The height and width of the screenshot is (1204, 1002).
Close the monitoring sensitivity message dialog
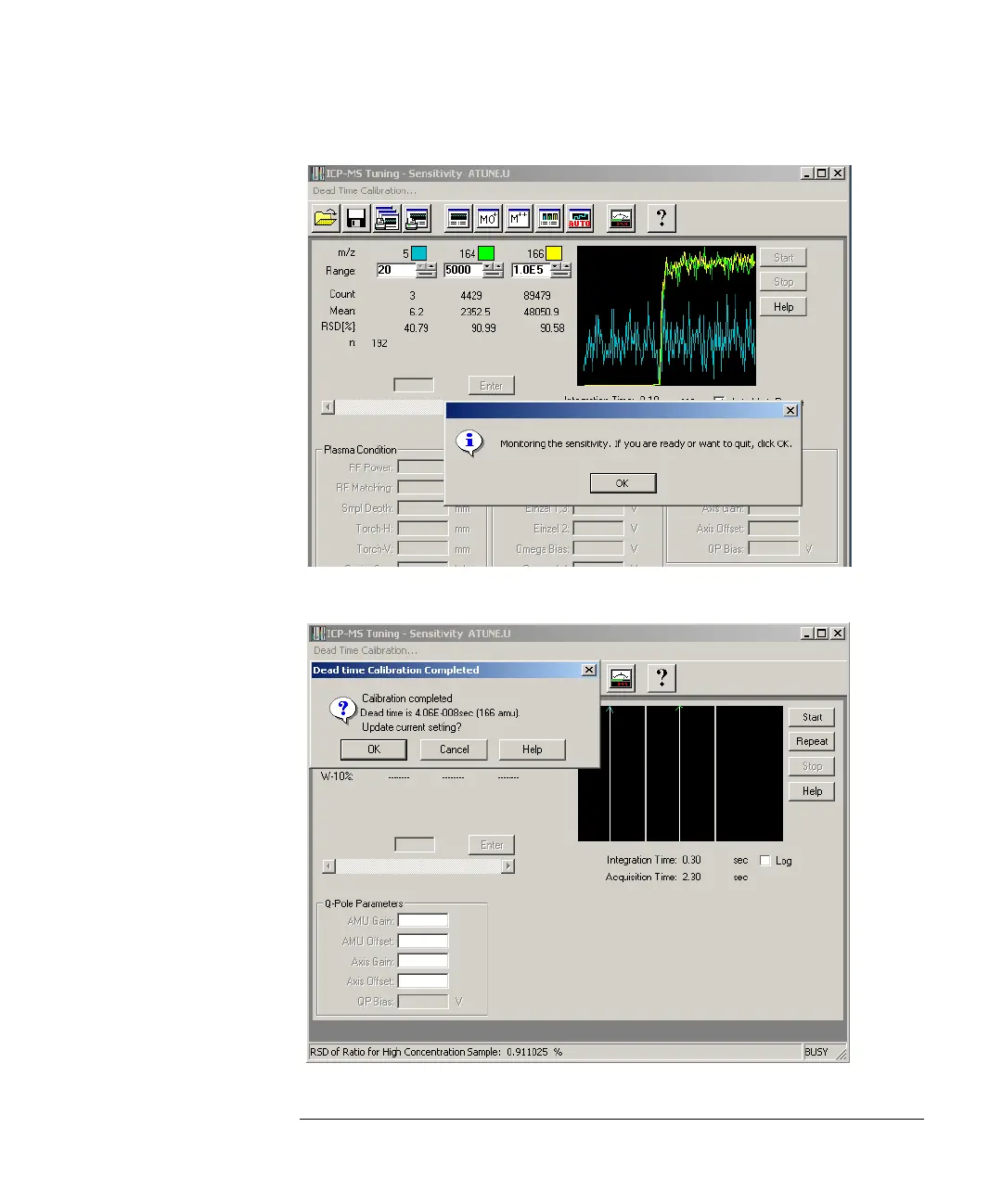pos(790,410)
